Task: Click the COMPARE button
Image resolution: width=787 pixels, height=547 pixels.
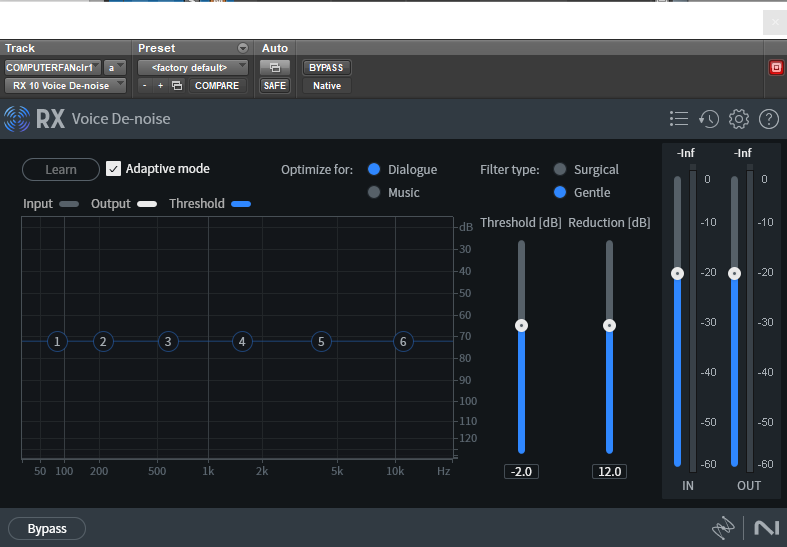Action: pos(217,86)
